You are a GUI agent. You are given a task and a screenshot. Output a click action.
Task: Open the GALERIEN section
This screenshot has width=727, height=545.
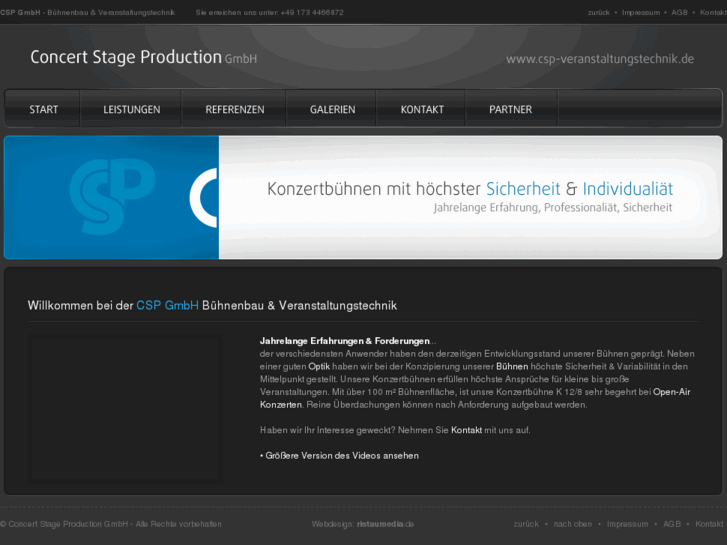pos(332,109)
